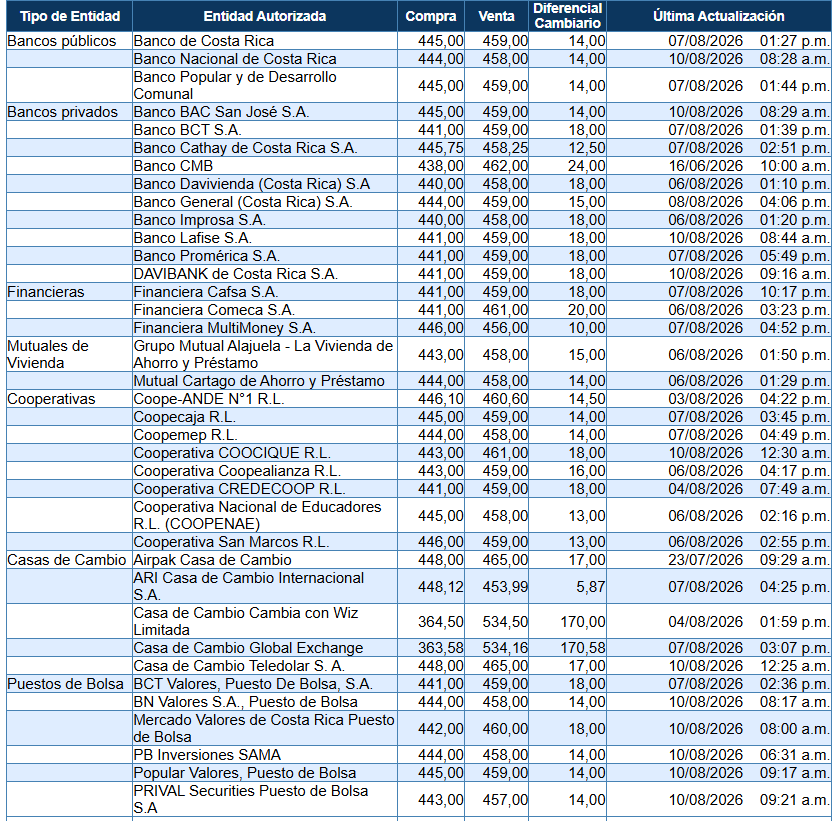Click Popular Valores, Puesto de Bolsa
837x821 pixels.
[x=245, y=773]
